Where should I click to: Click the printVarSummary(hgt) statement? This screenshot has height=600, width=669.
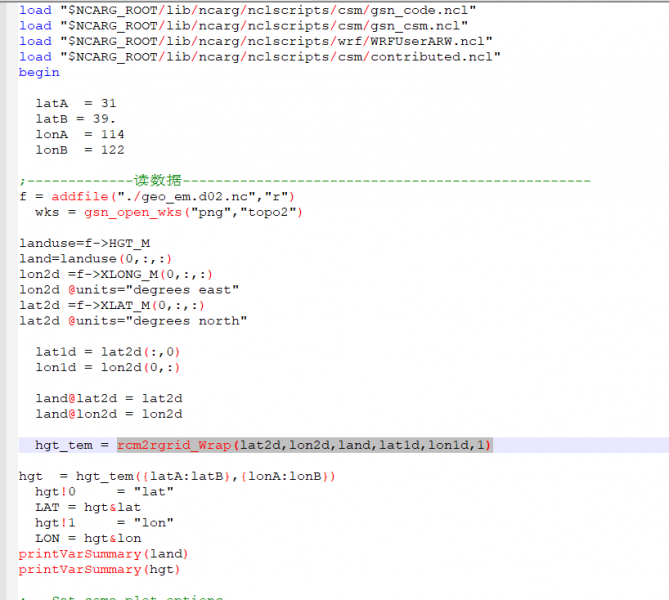pyautogui.click(x=99, y=569)
